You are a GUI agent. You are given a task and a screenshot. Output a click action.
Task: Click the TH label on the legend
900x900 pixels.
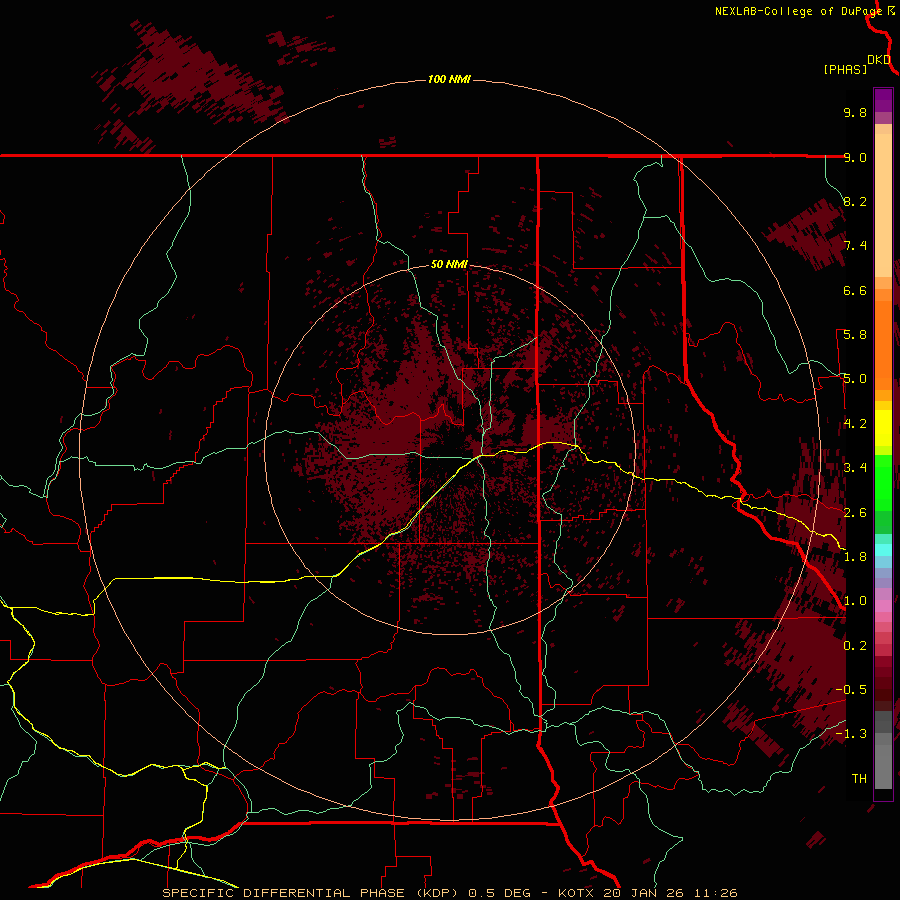click(x=859, y=779)
